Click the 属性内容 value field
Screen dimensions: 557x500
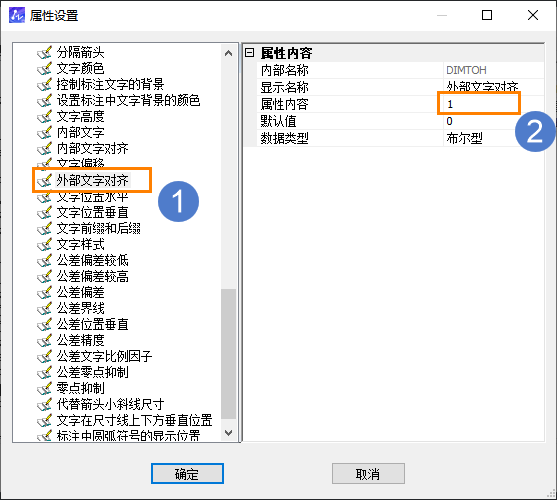click(493, 104)
